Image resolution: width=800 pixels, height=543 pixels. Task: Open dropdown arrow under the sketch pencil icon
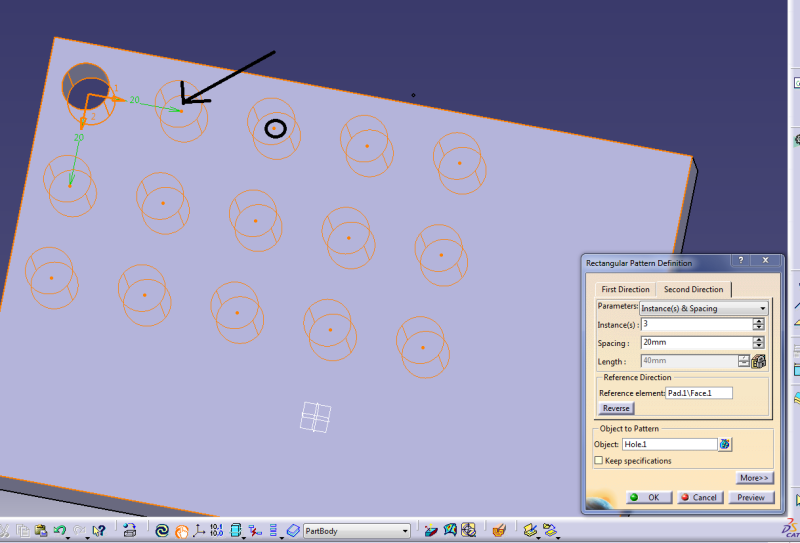click(538, 538)
